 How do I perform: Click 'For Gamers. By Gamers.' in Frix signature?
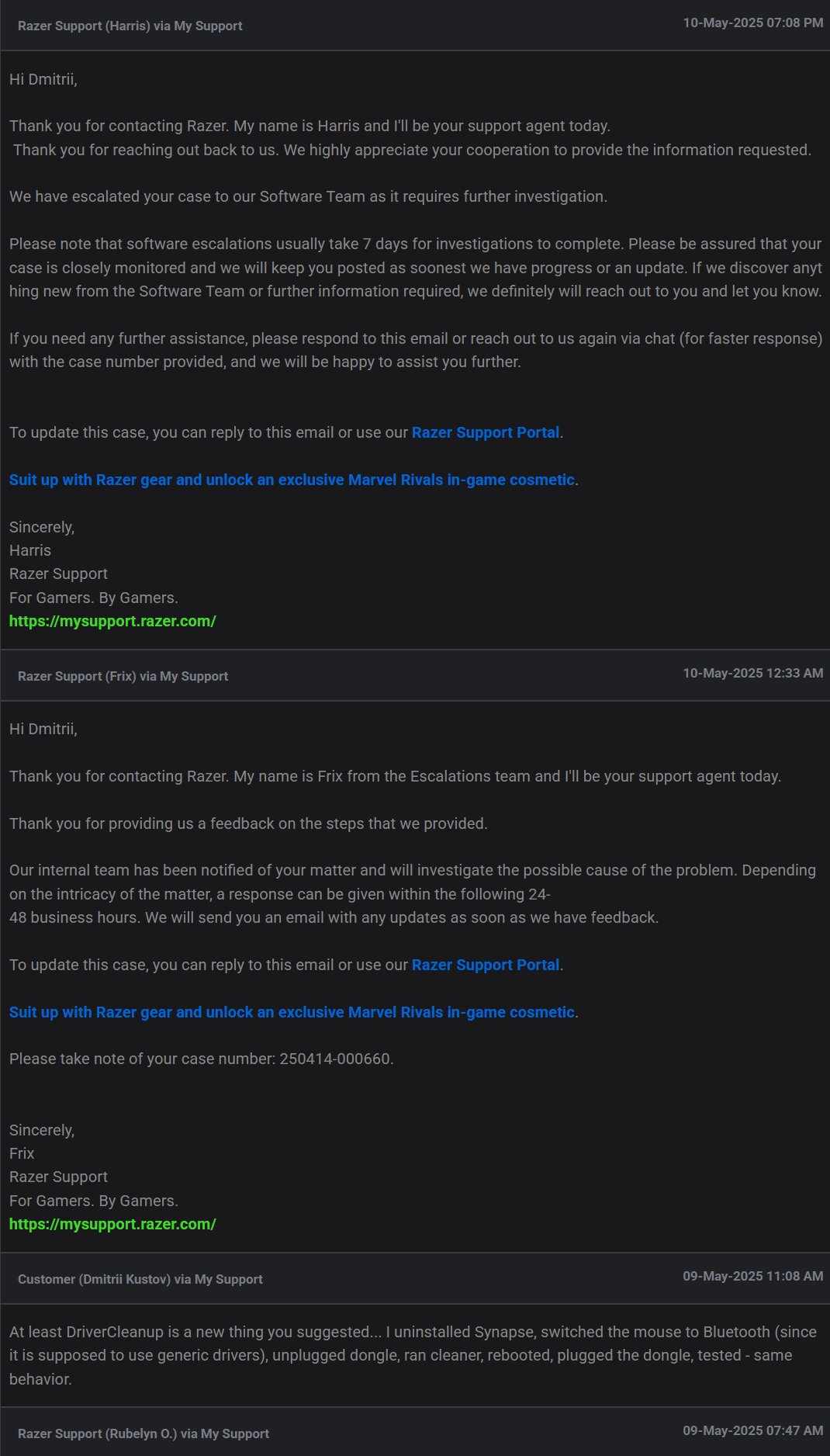[x=94, y=1201]
